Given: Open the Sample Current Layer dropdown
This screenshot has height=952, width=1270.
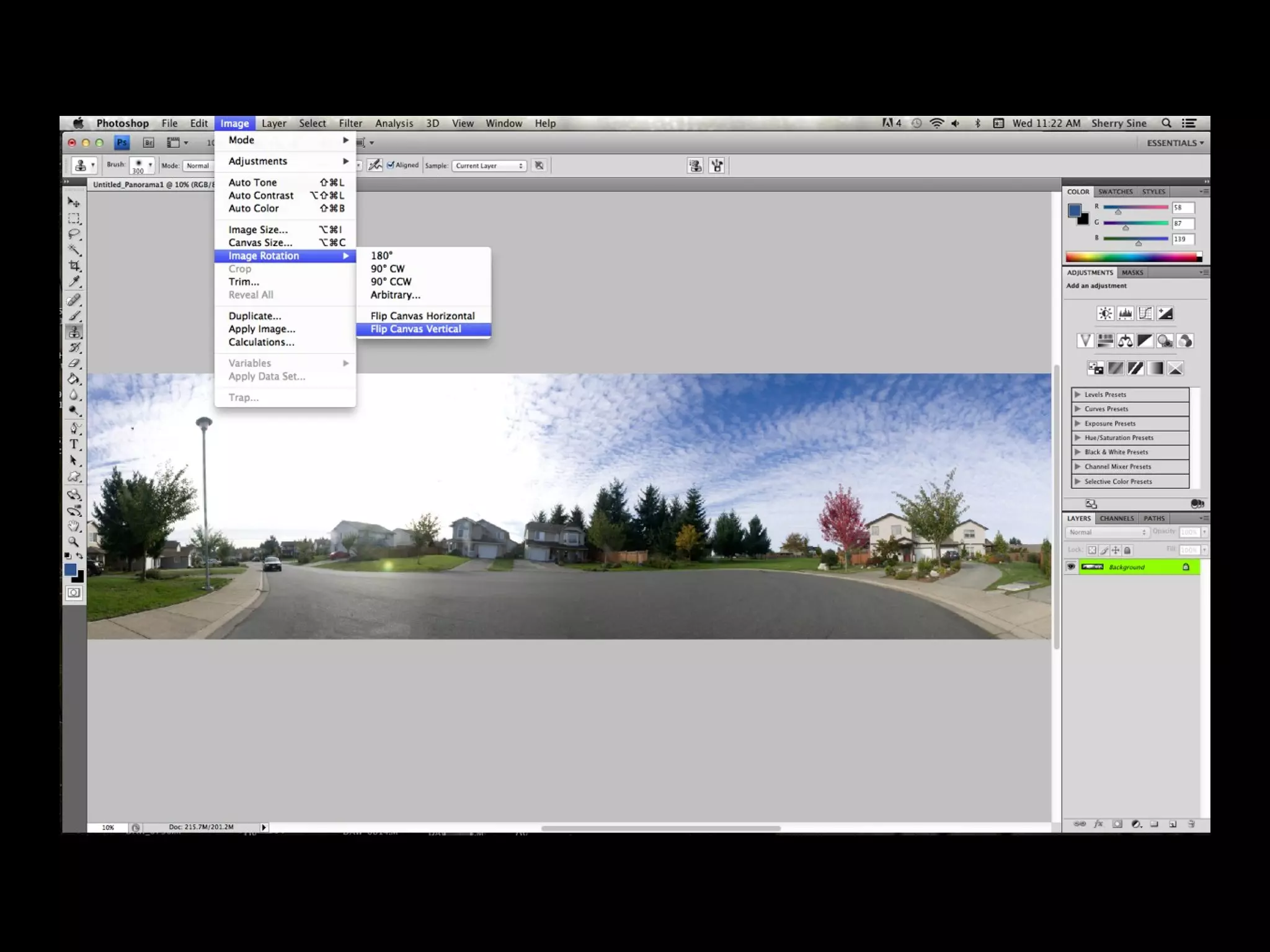Looking at the screenshot, I should click(489, 165).
